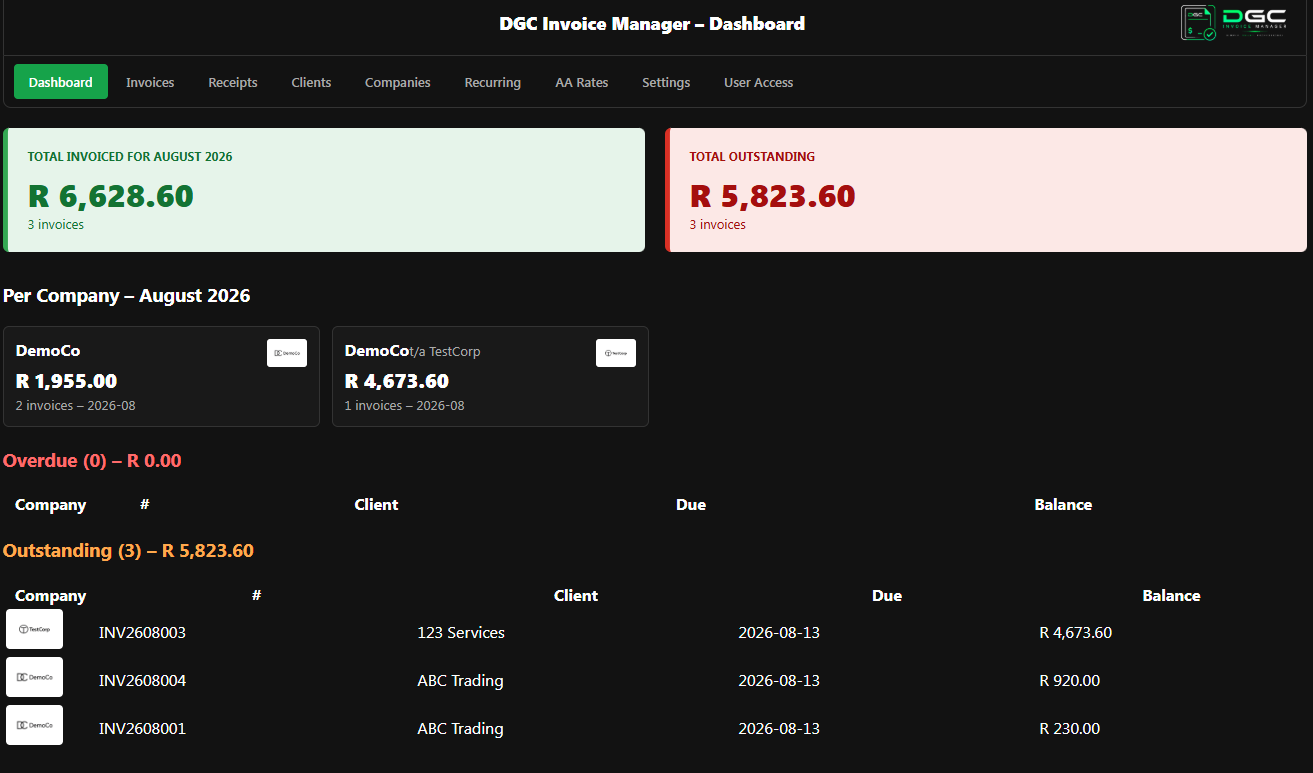Viewport: 1313px width, 773px height.
Task: Click the DGC Invoice Manager logo
Action: (1234, 22)
